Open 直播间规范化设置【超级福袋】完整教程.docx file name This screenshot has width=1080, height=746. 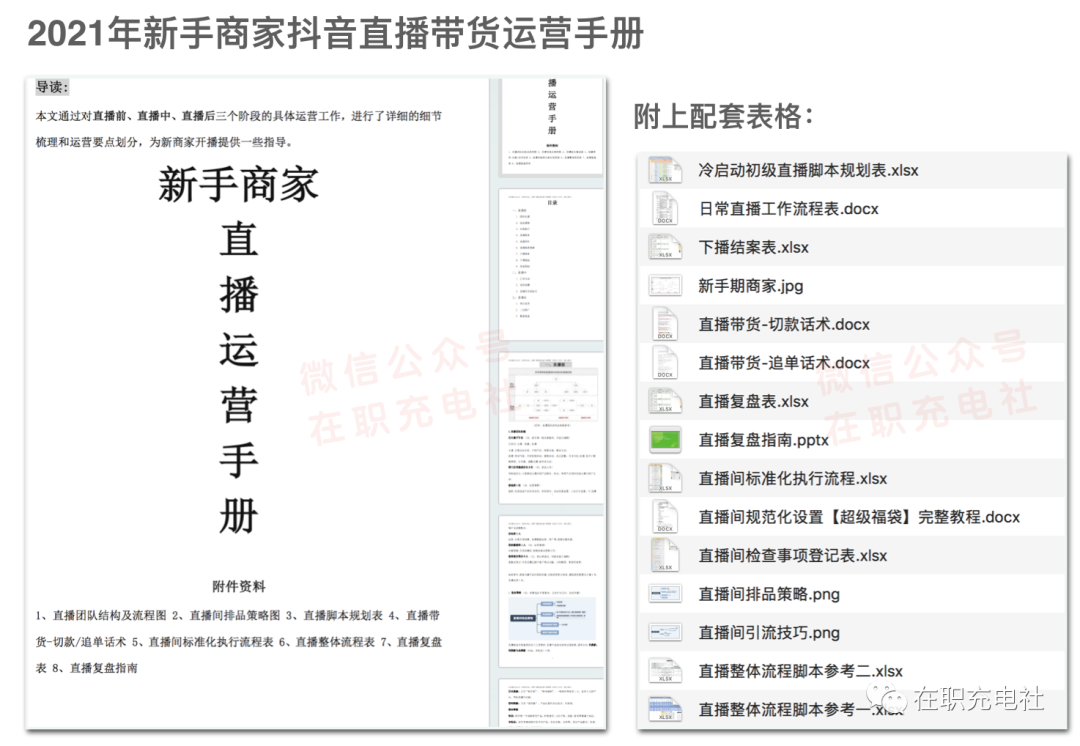[x=859, y=517]
